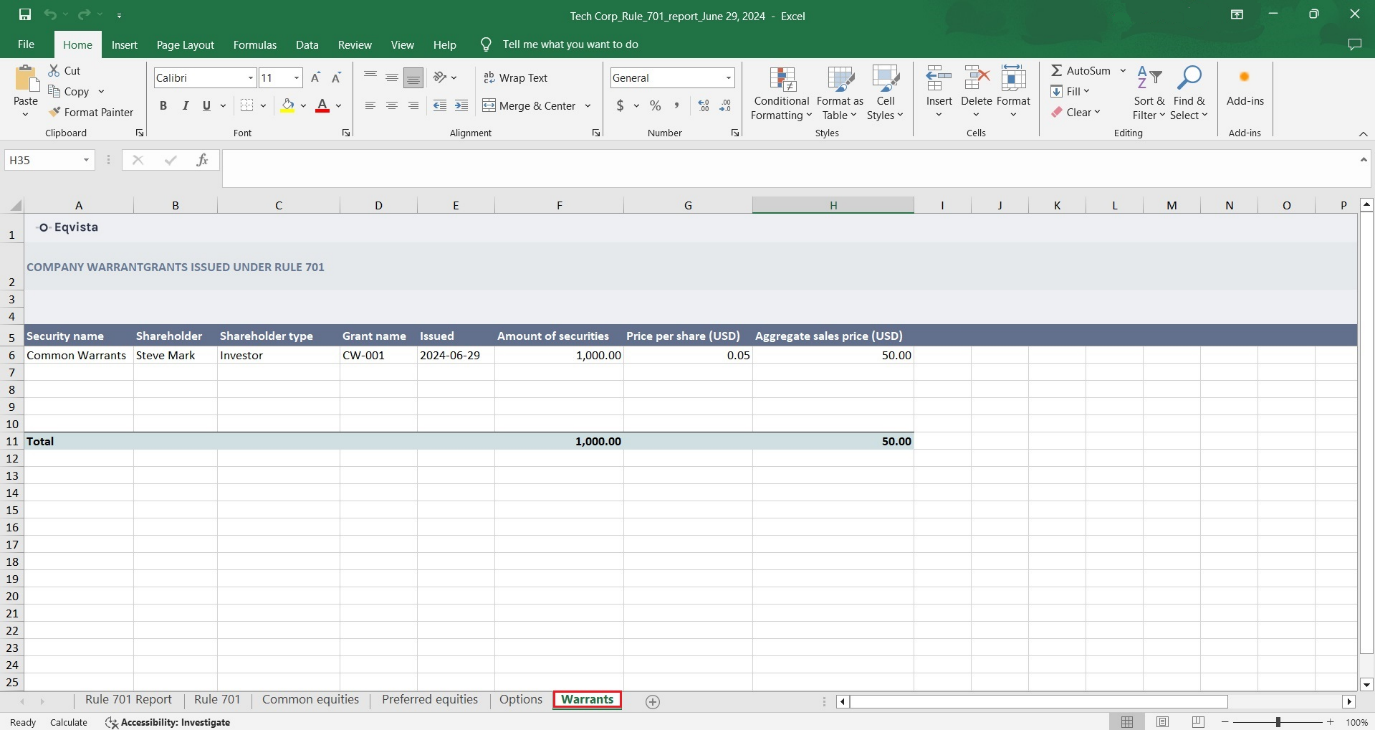Open Font dialog launcher
Image resolution: width=1375 pixels, height=730 pixels.
pyautogui.click(x=346, y=133)
